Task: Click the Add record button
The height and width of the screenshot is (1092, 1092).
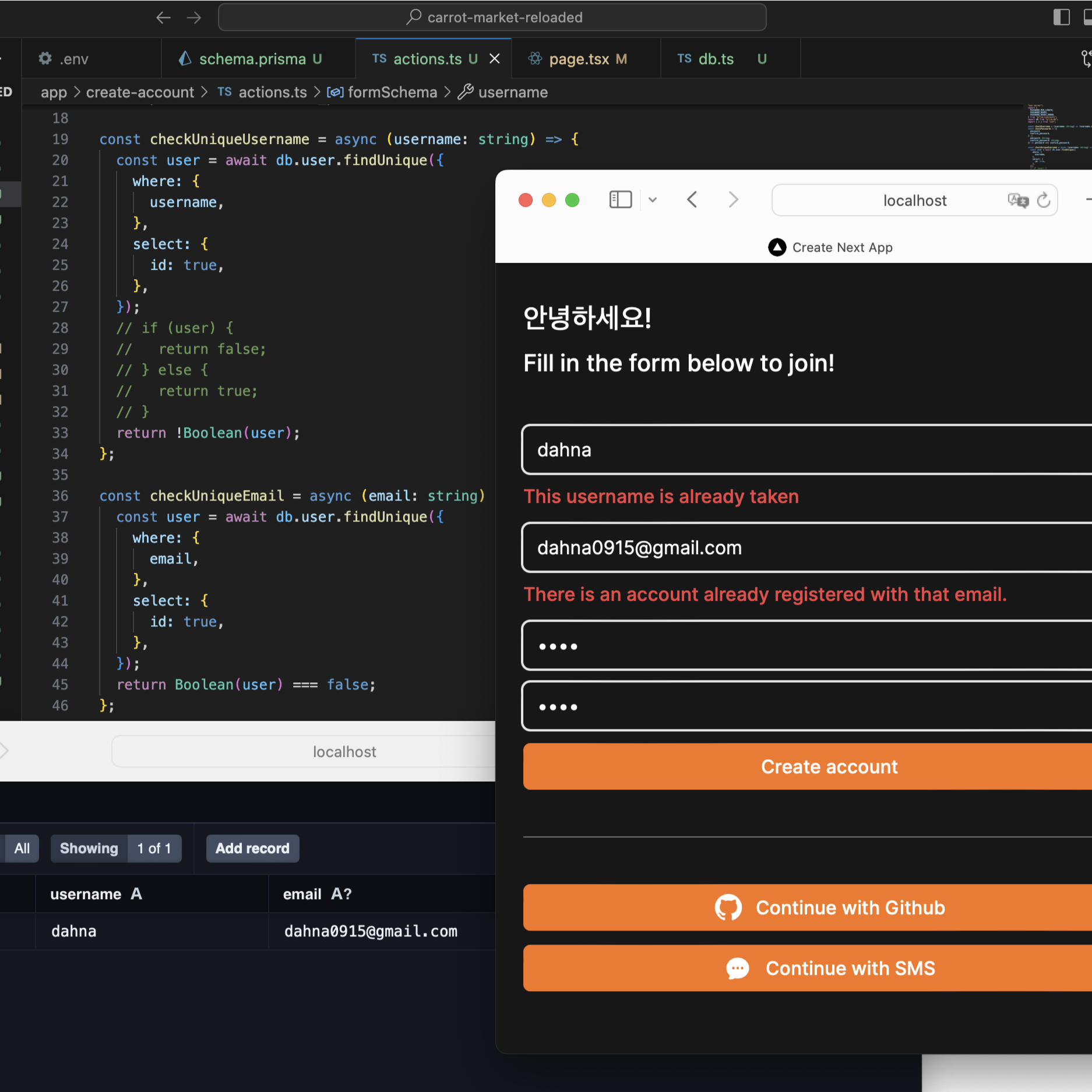Action: [x=252, y=848]
